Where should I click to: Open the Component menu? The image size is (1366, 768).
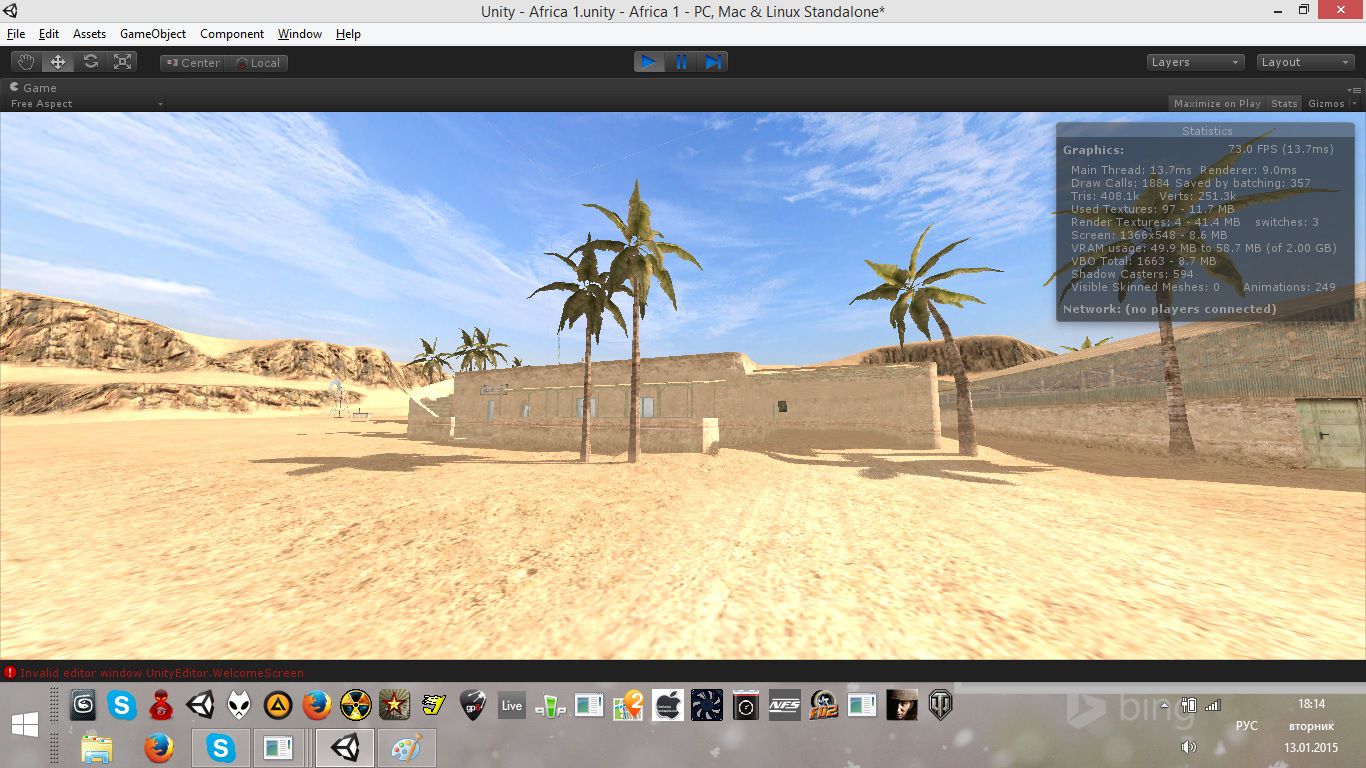tap(232, 34)
